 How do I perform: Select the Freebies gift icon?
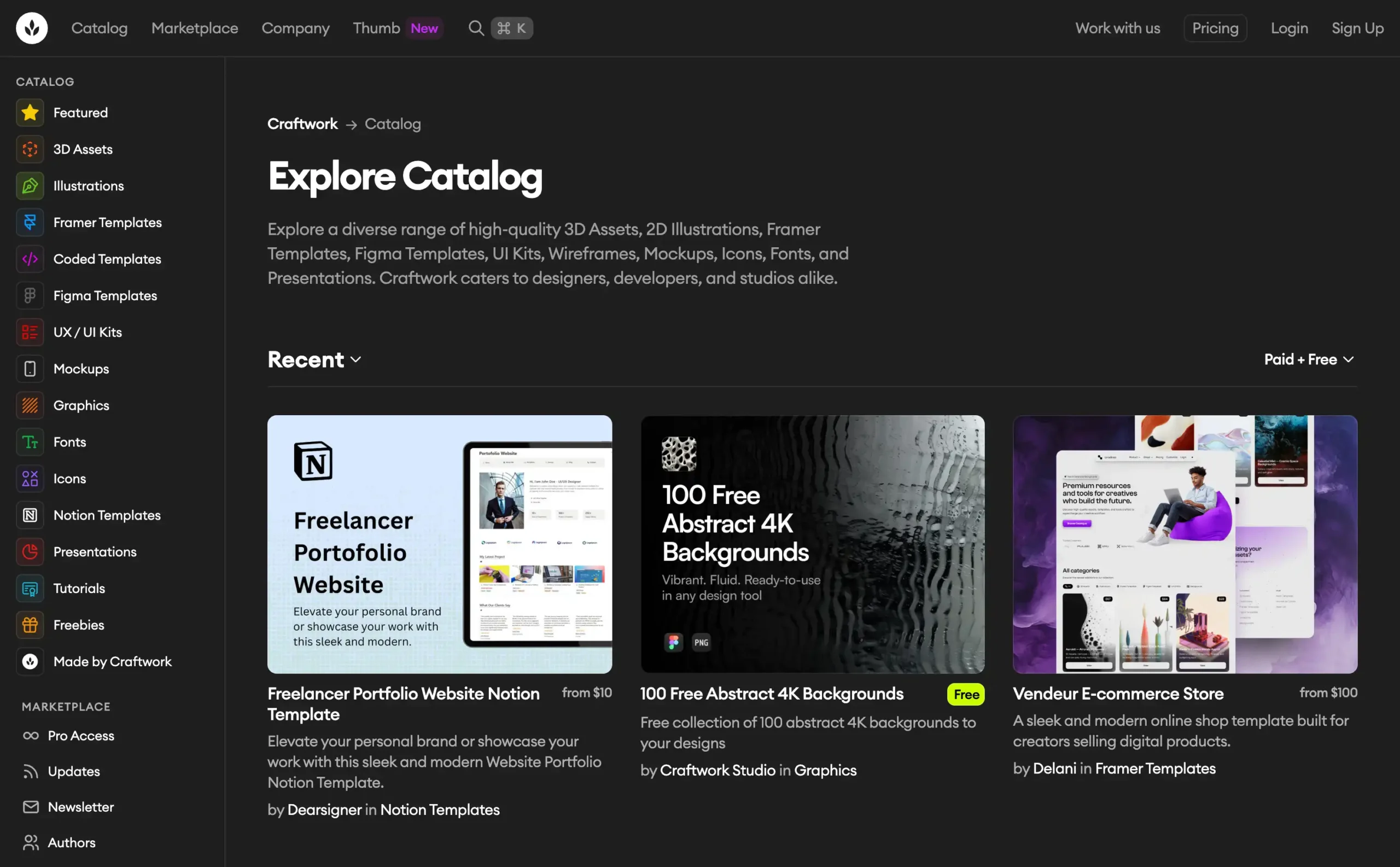tap(30, 625)
